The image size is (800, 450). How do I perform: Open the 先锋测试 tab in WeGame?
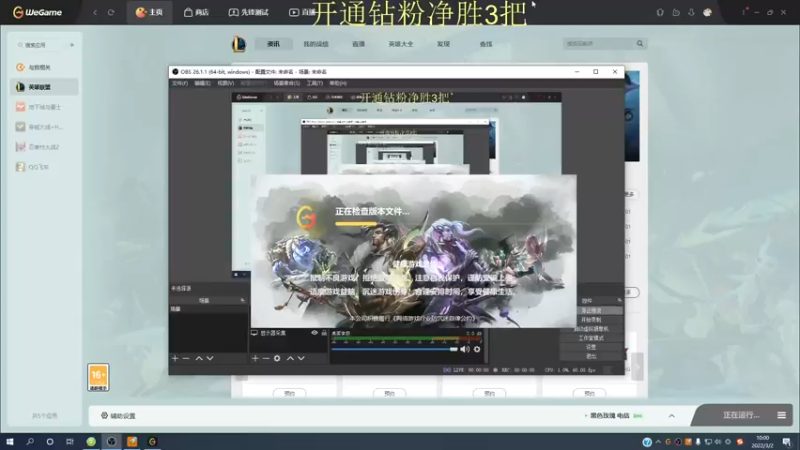pyautogui.click(x=248, y=12)
